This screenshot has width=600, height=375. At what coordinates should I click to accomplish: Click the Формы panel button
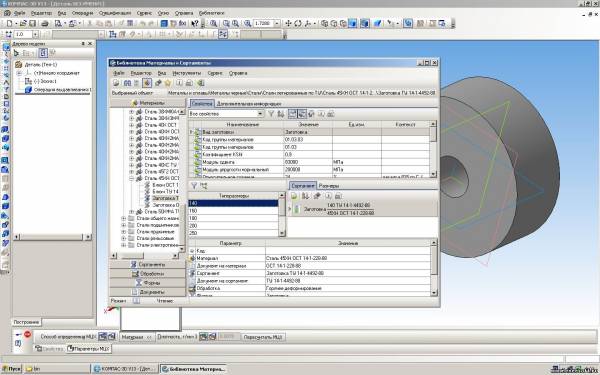pyautogui.click(x=148, y=283)
